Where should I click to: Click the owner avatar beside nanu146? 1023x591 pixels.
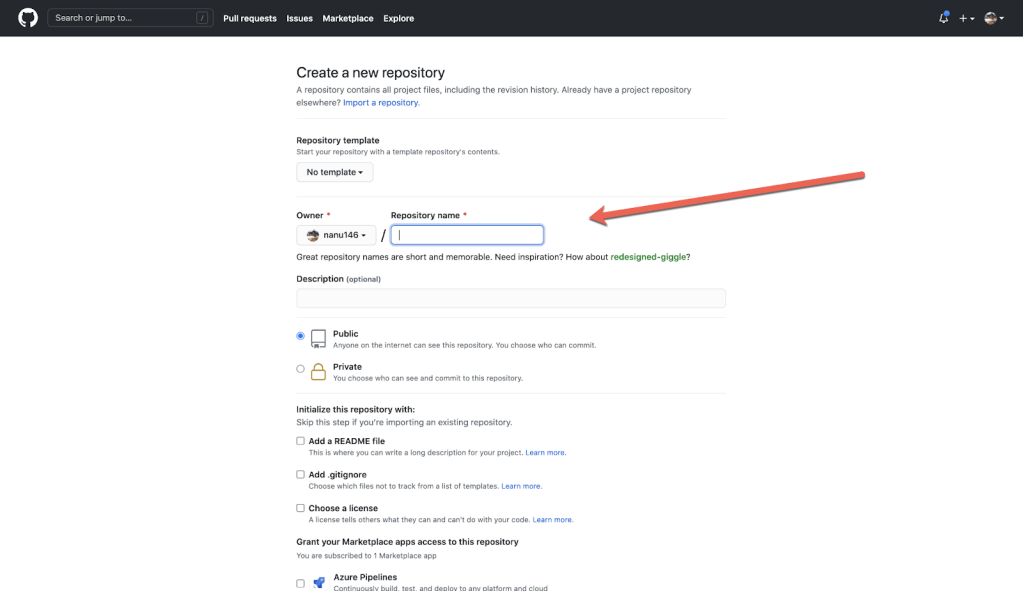313,235
